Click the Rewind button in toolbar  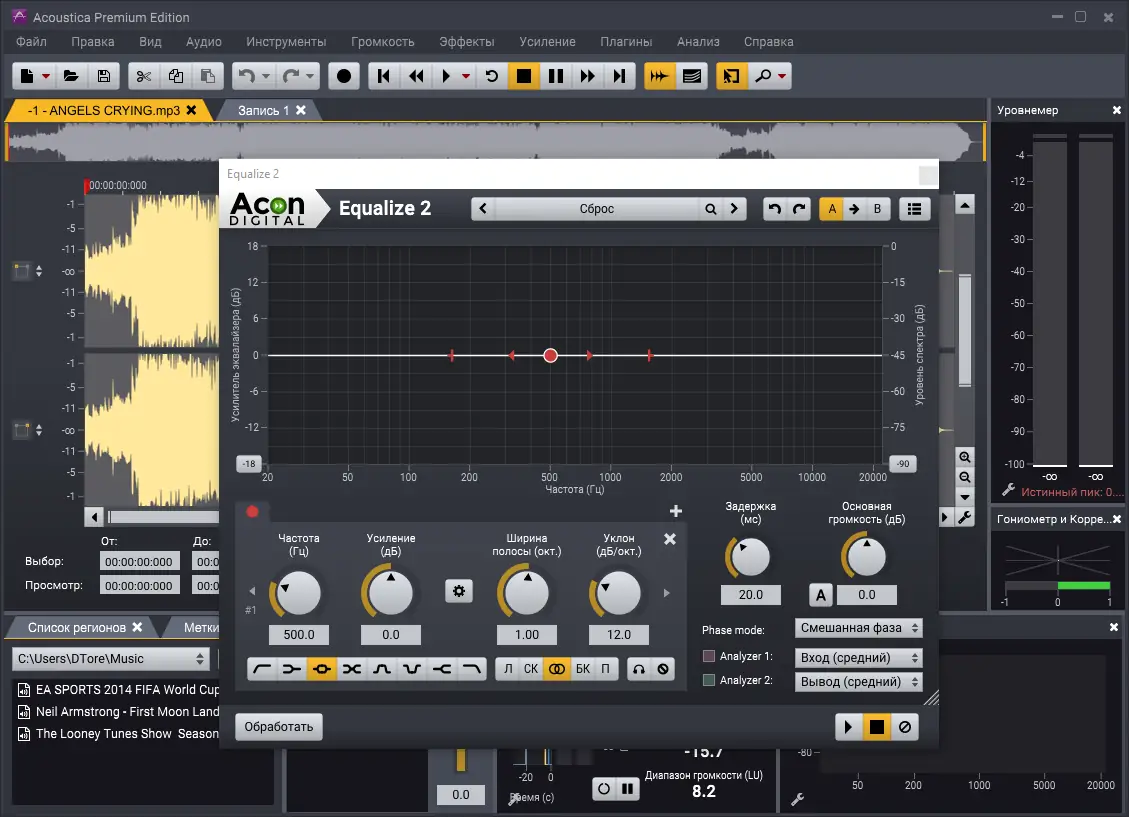pyautogui.click(x=416, y=76)
